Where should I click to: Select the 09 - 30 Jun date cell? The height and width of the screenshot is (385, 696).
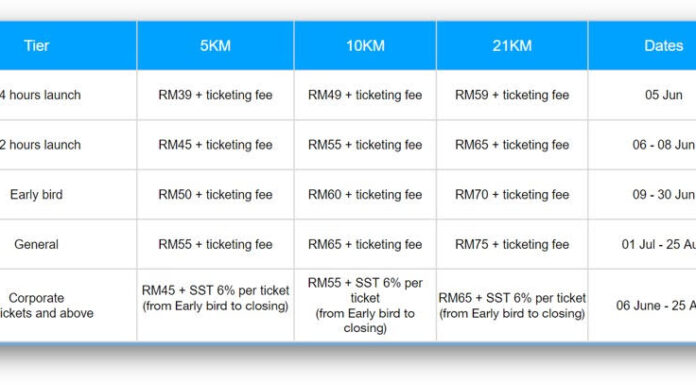tap(642, 194)
